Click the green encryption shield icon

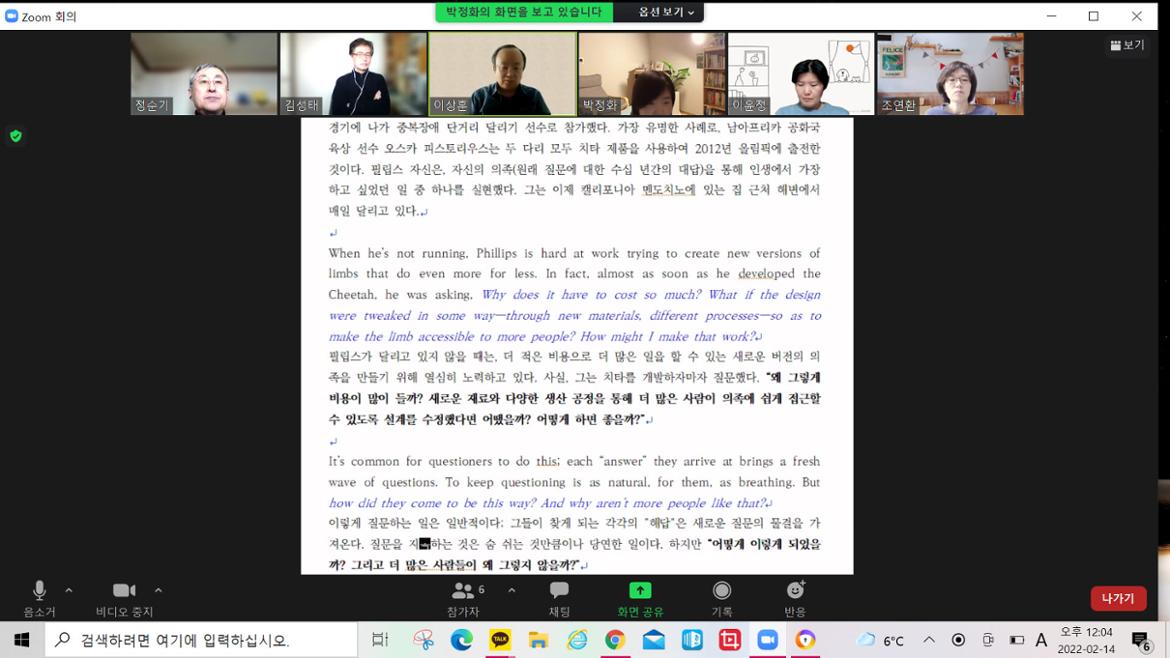pyautogui.click(x=15, y=136)
